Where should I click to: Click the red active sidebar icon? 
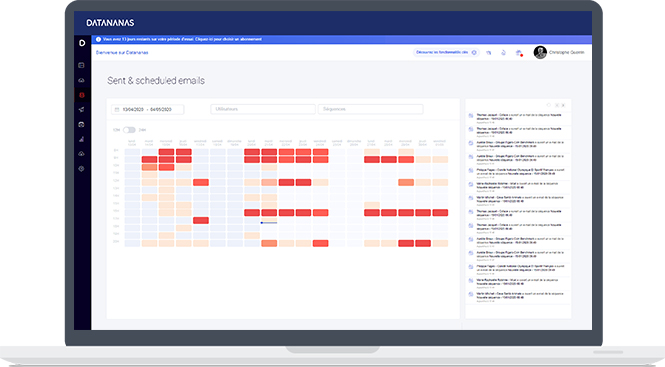click(x=81, y=95)
